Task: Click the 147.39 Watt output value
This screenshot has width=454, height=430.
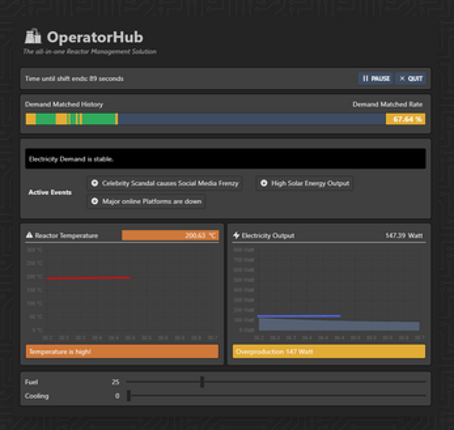Action: point(404,236)
